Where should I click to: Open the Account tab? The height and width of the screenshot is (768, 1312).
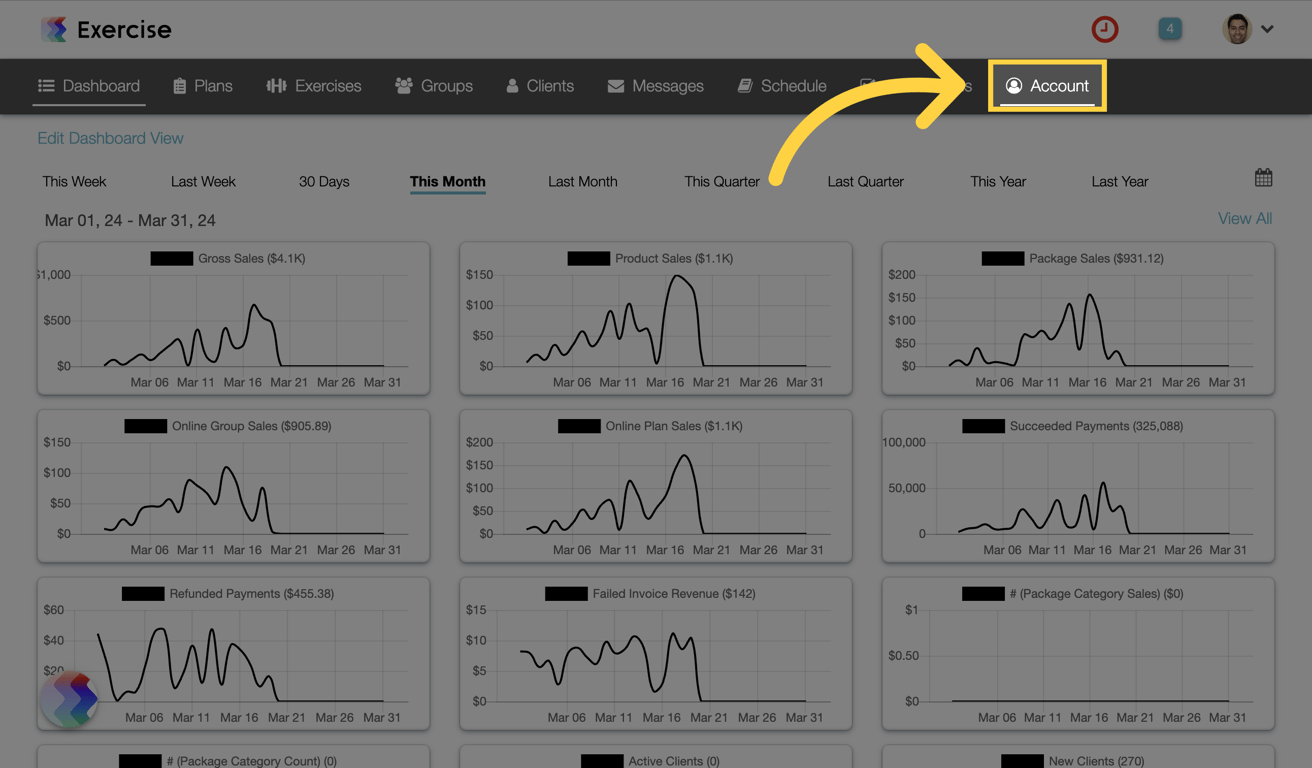click(1047, 86)
